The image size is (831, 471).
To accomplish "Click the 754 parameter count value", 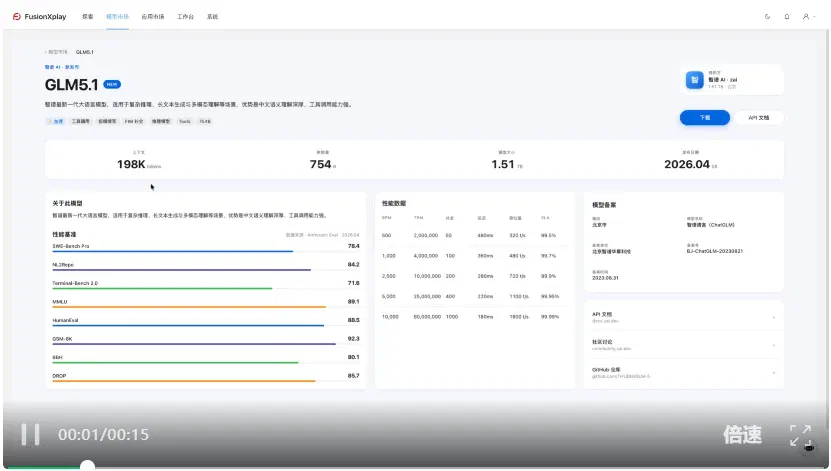I will [320, 164].
